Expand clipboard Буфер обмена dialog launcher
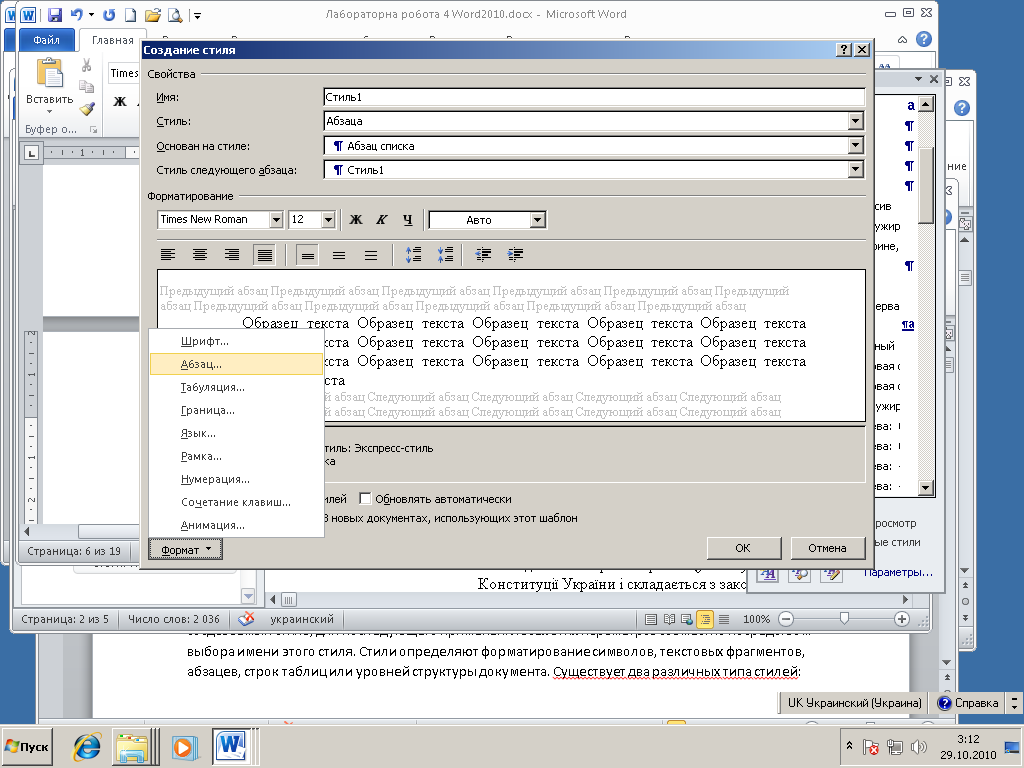The height and width of the screenshot is (768, 1024). (93, 129)
